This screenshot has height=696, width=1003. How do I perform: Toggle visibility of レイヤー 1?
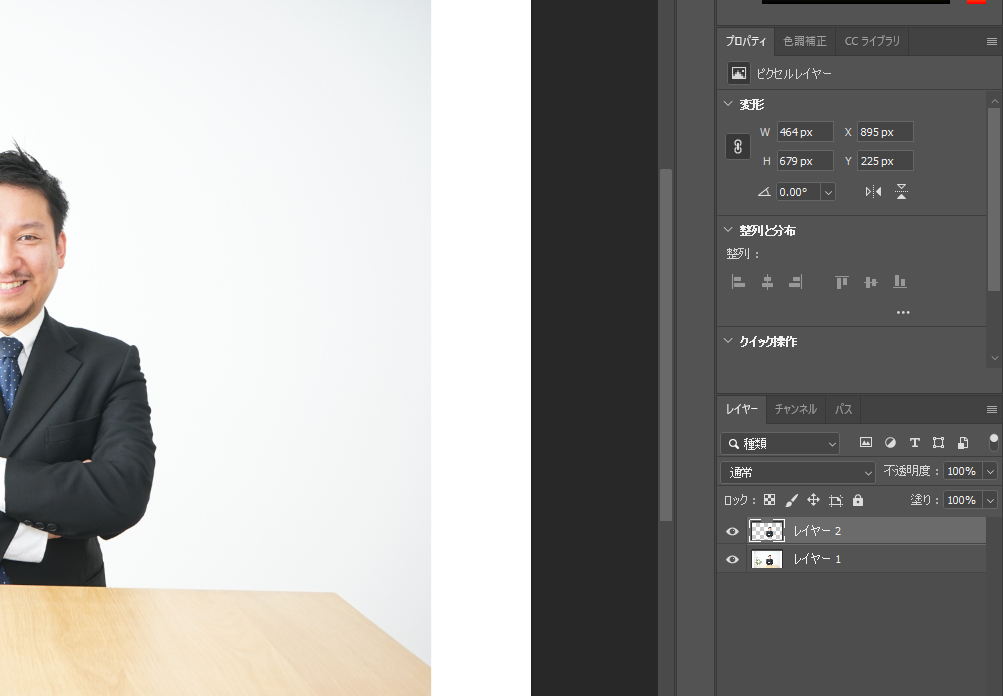(732, 559)
